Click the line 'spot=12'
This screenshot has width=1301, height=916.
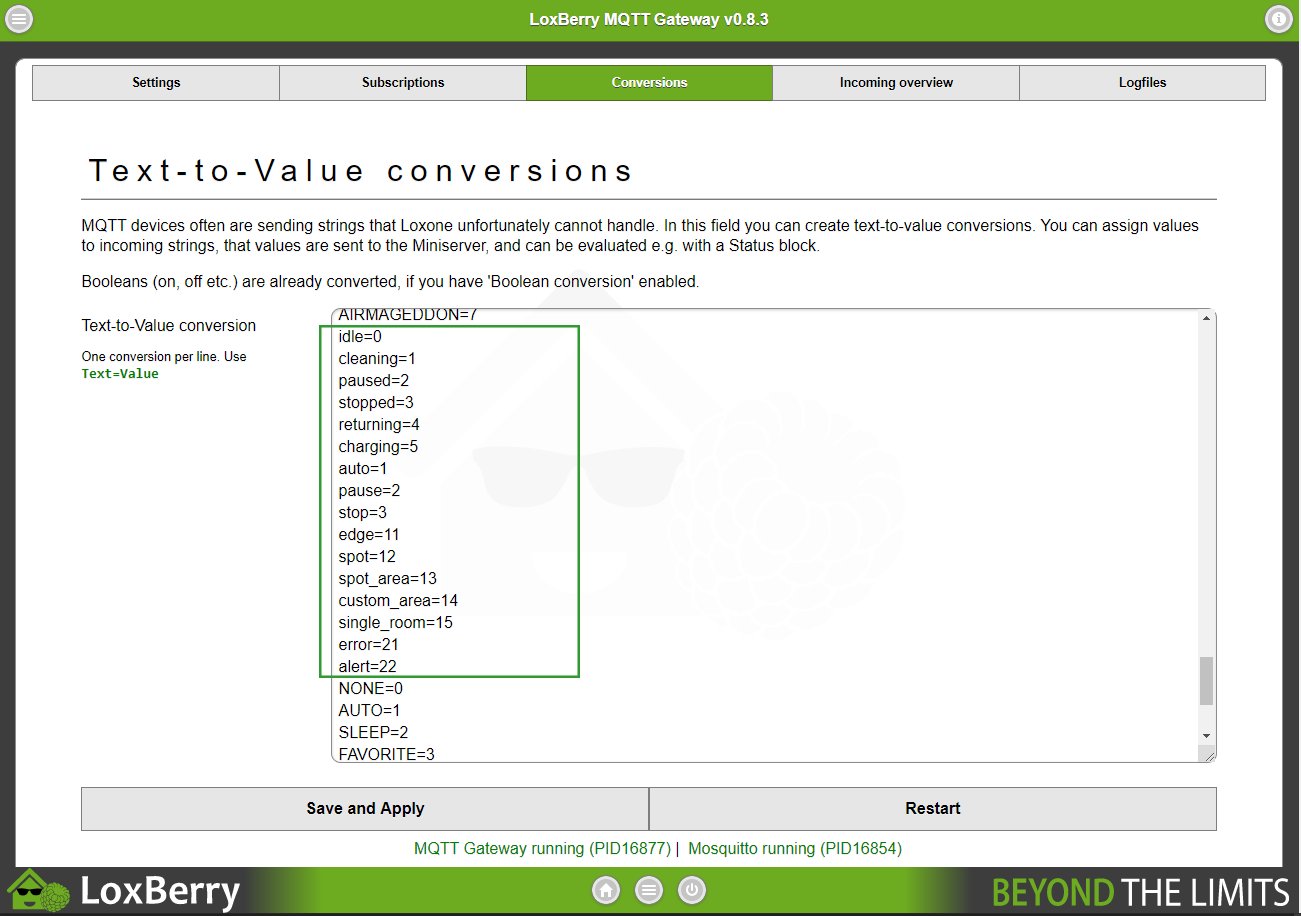click(367, 557)
